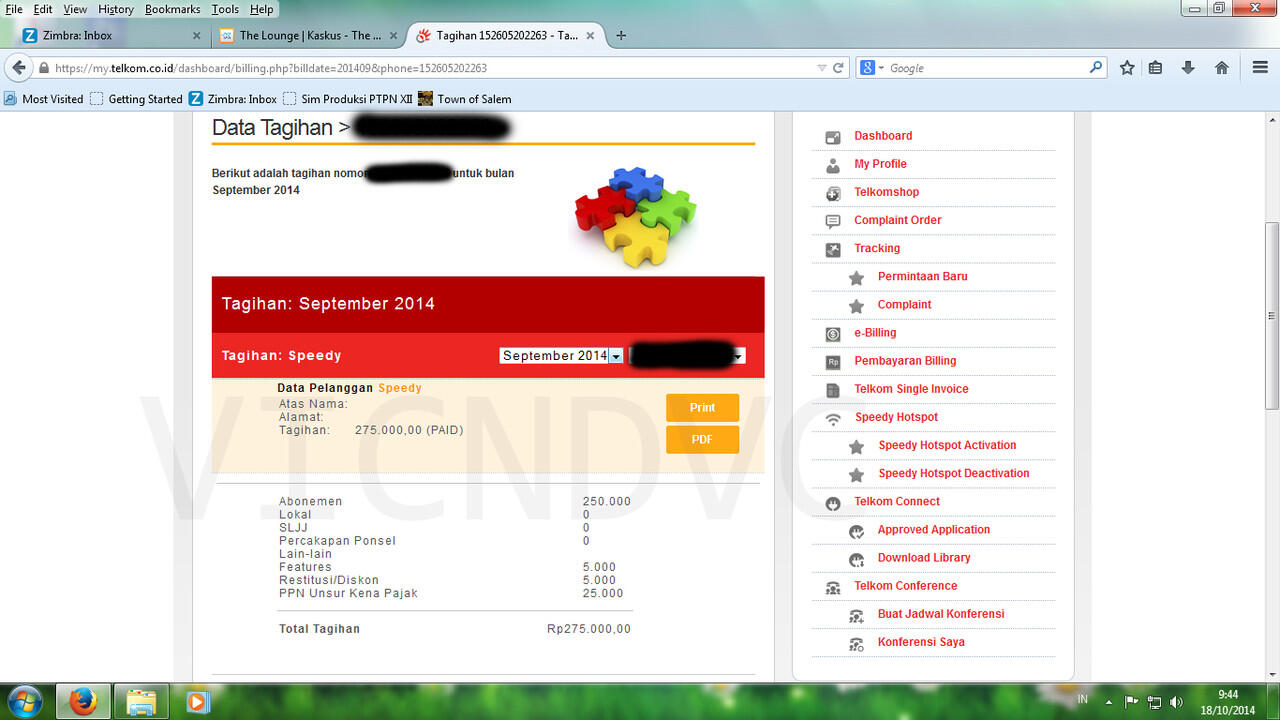The width and height of the screenshot is (1280, 720).
Task: Click into the Google search field
Action: (985, 68)
